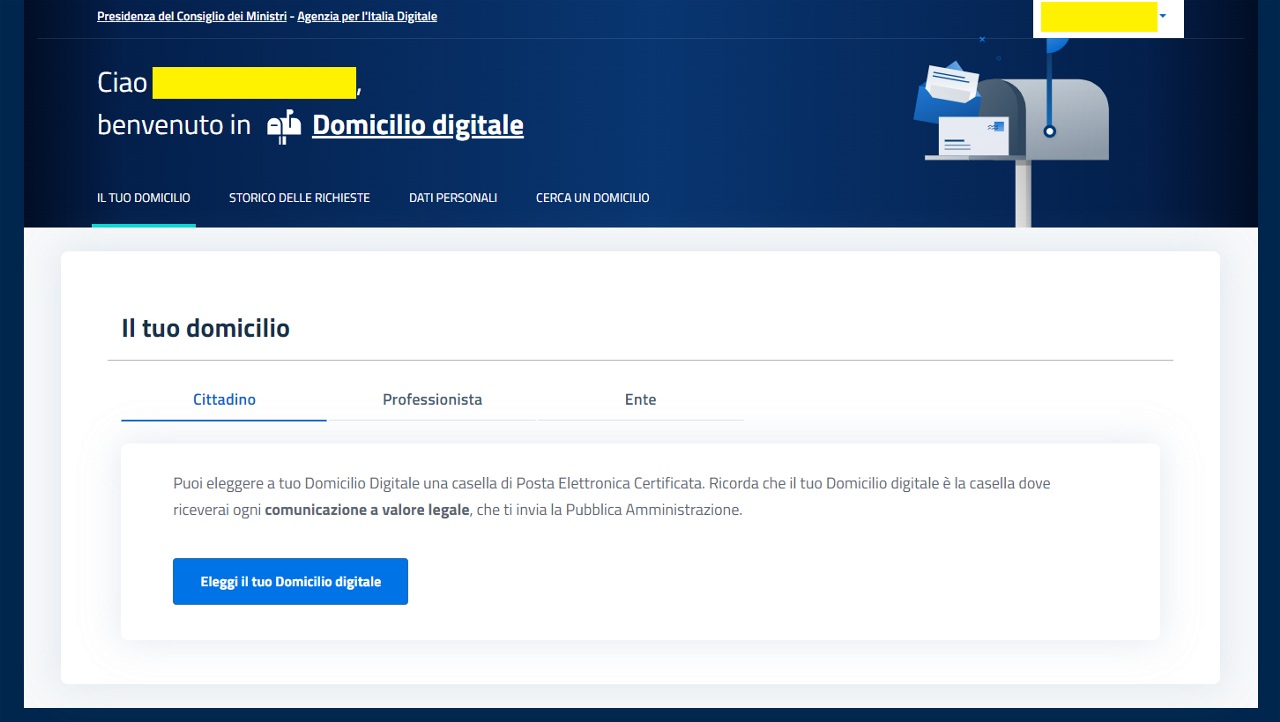Navigate to CERCA UN DOMICILIO

click(x=592, y=198)
